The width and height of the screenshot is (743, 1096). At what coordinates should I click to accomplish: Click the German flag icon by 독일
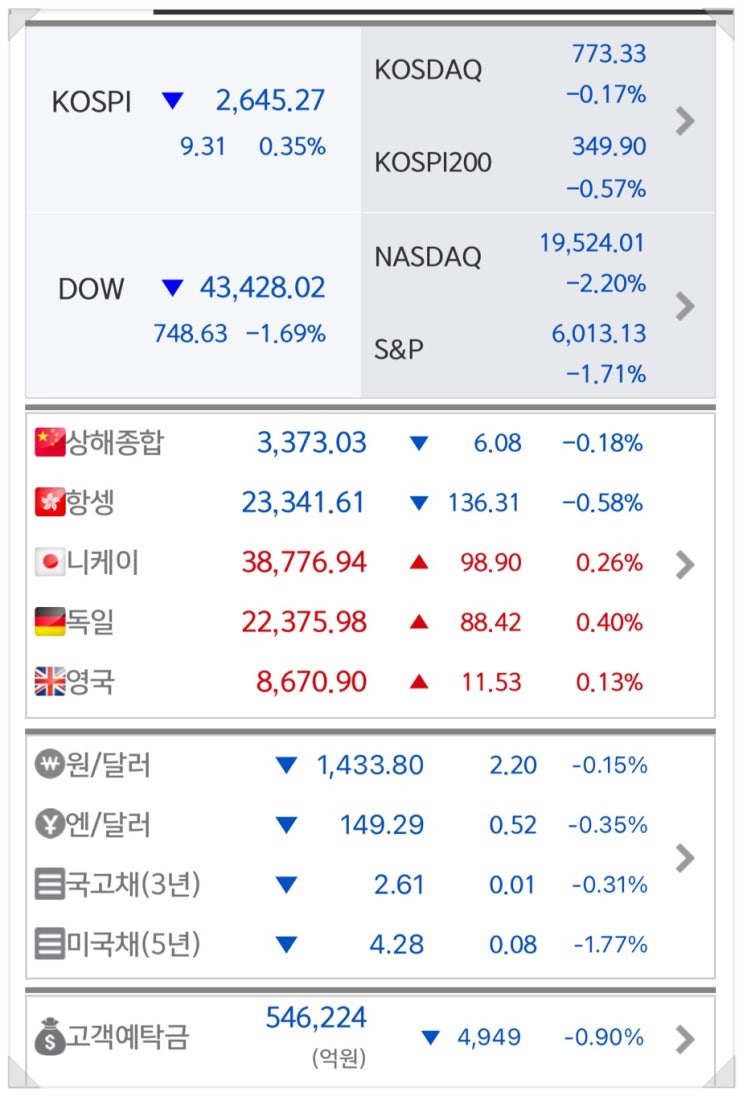pyautogui.click(x=49, y=622)
